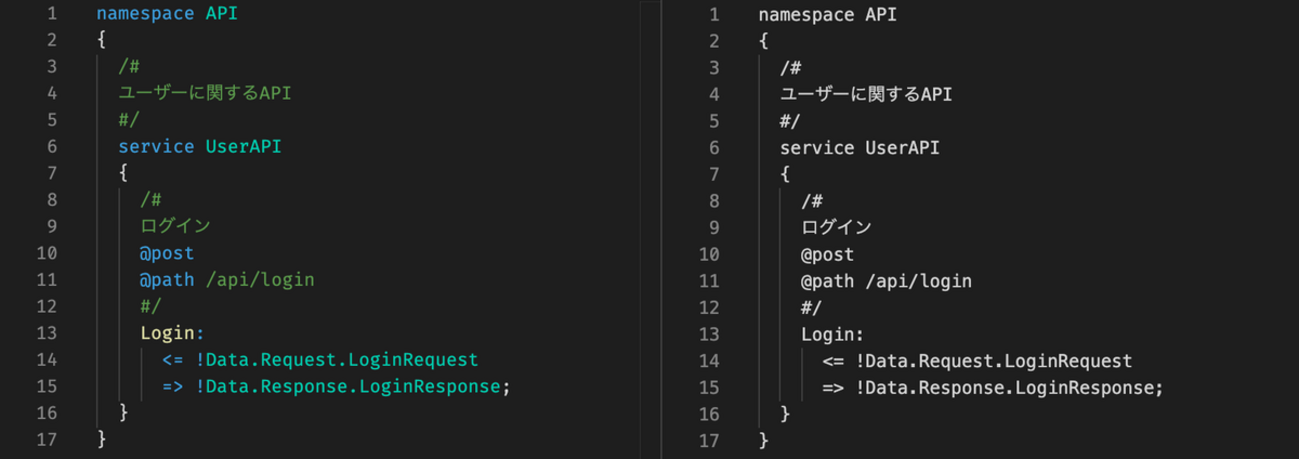1299x459 pixels.
Task: Click line number 17 in the left editor
Action: click(x=47, y=439)
